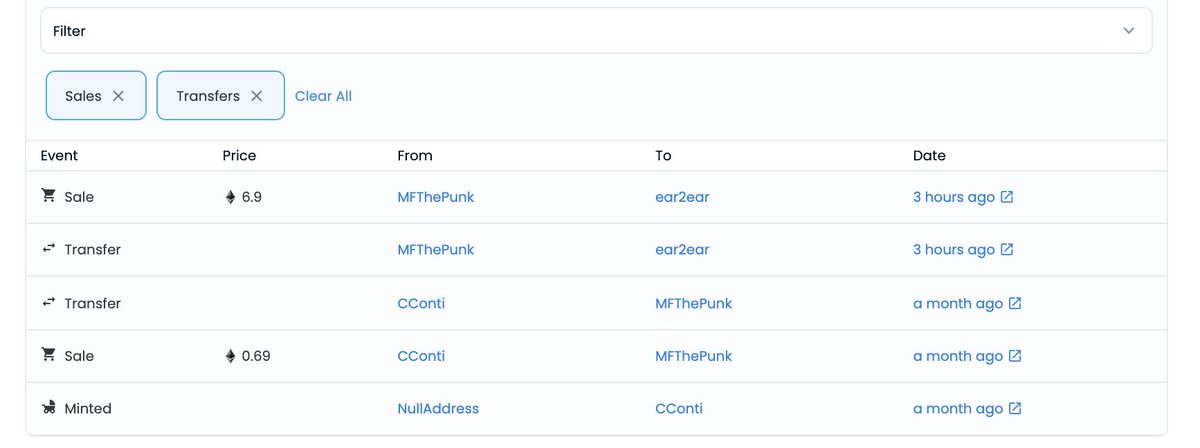Click the Price column header
Image resolution: width=1200 pixels, height=448 pixels.
pos(239,156)
